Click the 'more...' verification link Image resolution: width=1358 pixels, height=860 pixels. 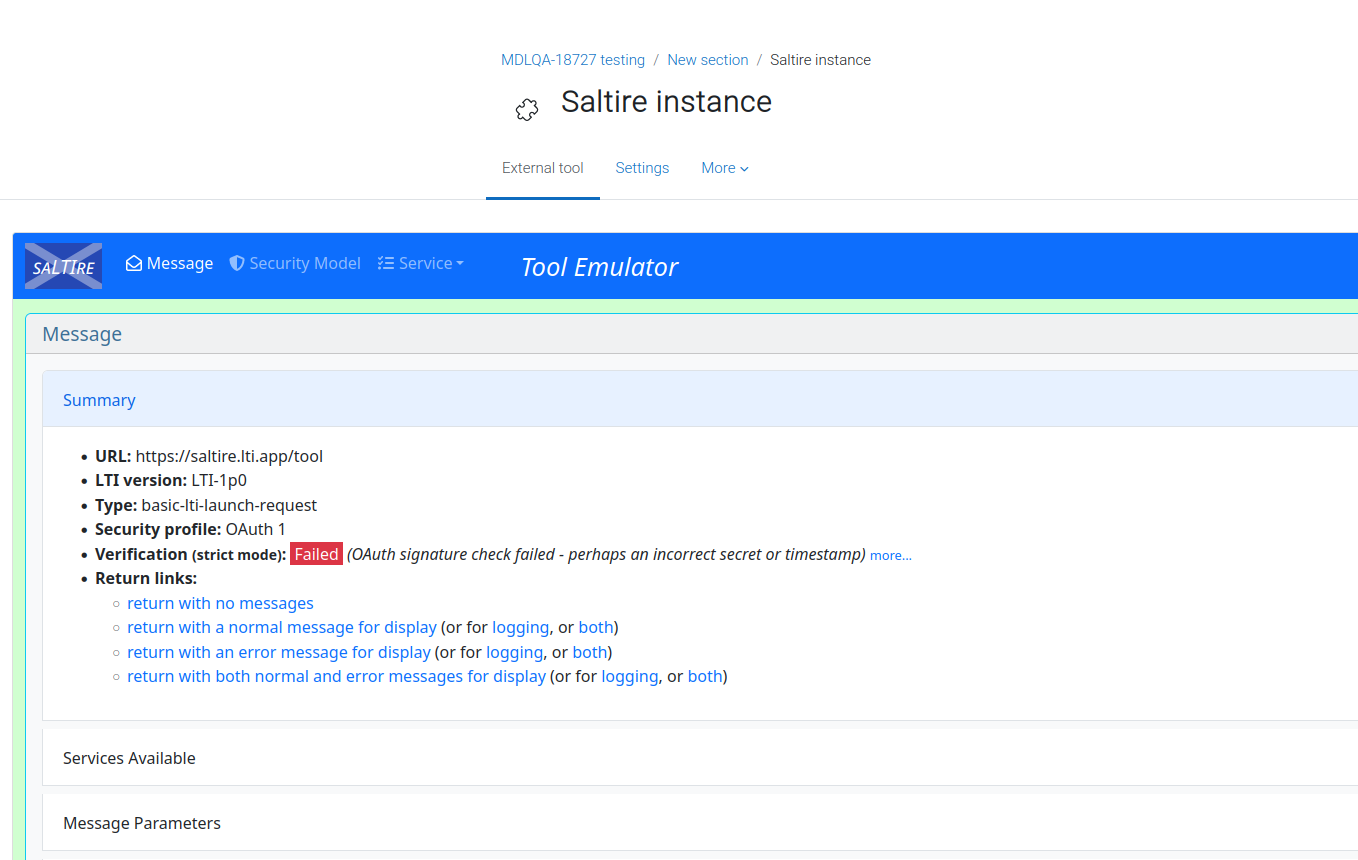point(891,555)
